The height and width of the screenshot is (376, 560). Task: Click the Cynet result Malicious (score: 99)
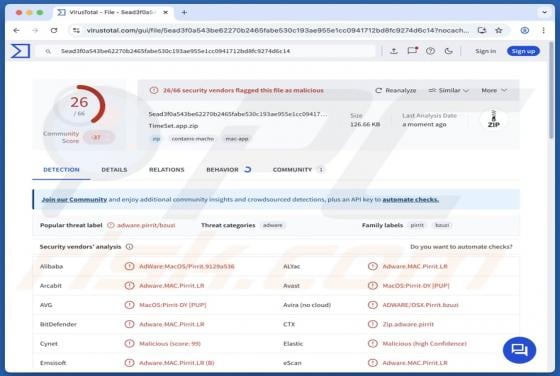[x=170, y=344]
